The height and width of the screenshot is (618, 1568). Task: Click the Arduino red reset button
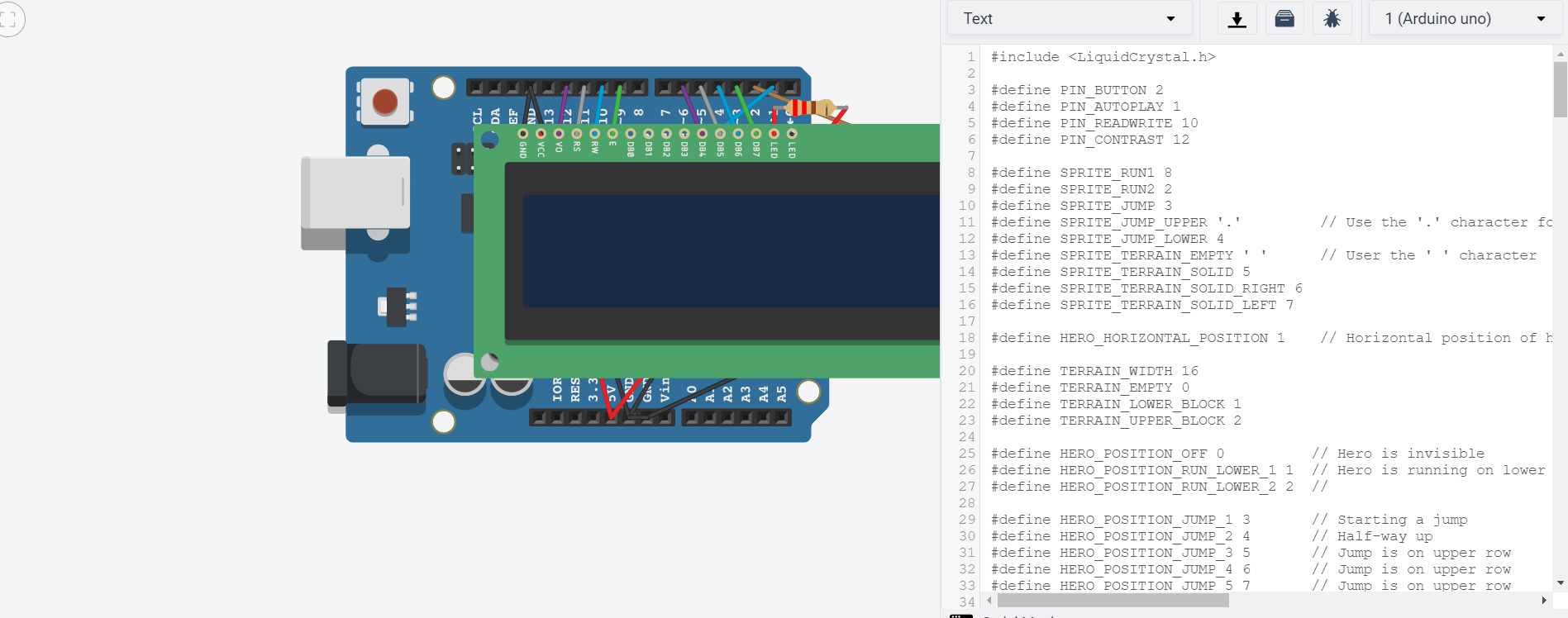tap(385, 102)
